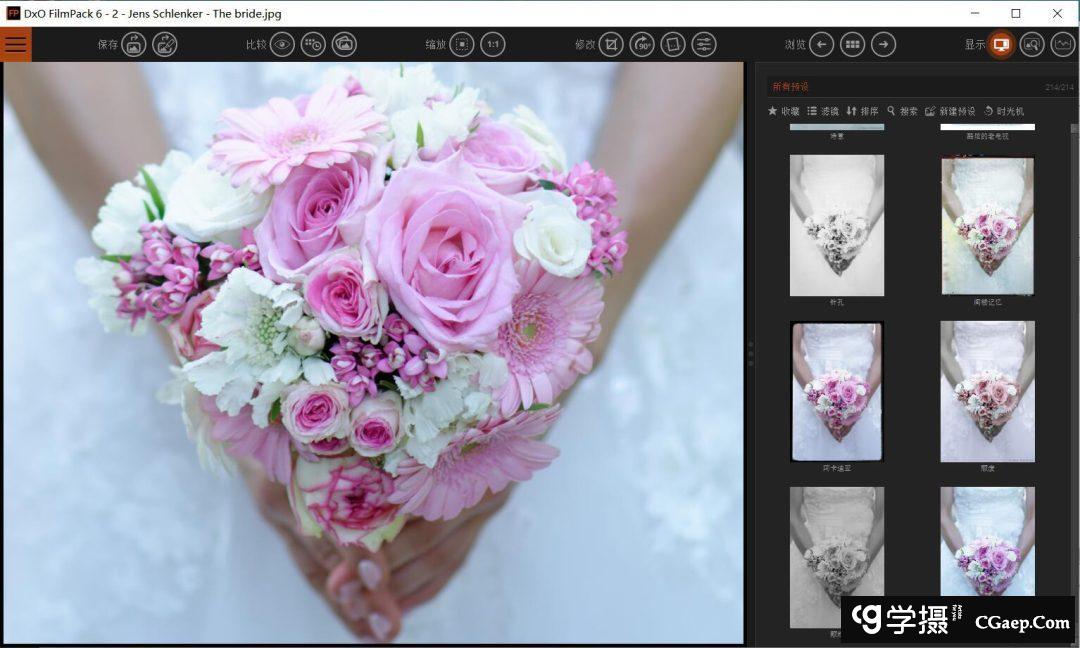
Task: Toggle the presets display panel button
Action: click(x=1000, y=44)
